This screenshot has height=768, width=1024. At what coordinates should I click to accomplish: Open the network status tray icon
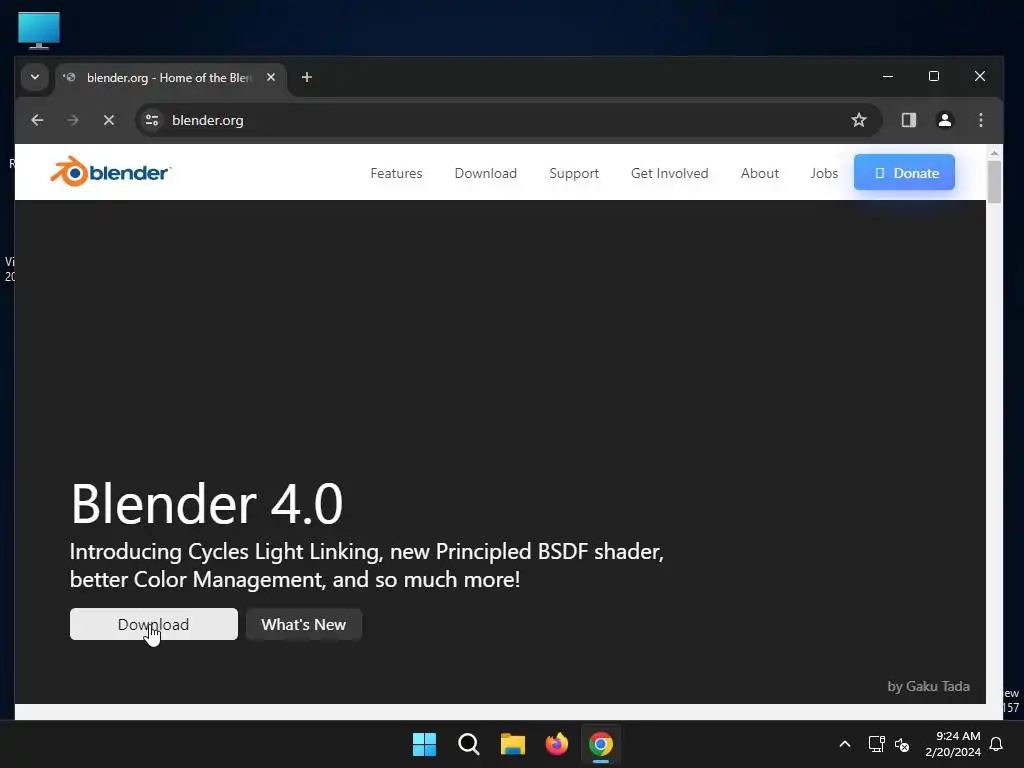click(876, 744)
